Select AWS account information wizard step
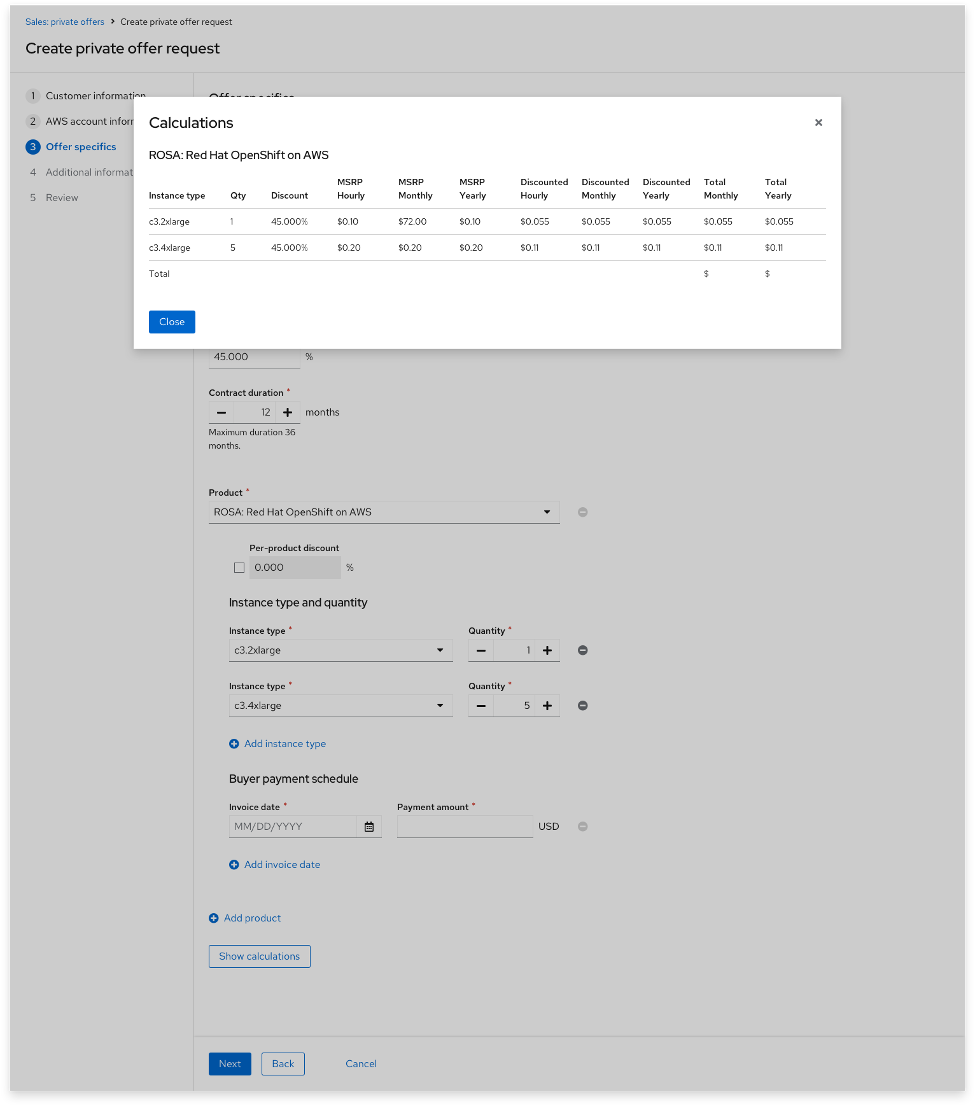The height and width of the screenshot is (1106, 977). 80,121
